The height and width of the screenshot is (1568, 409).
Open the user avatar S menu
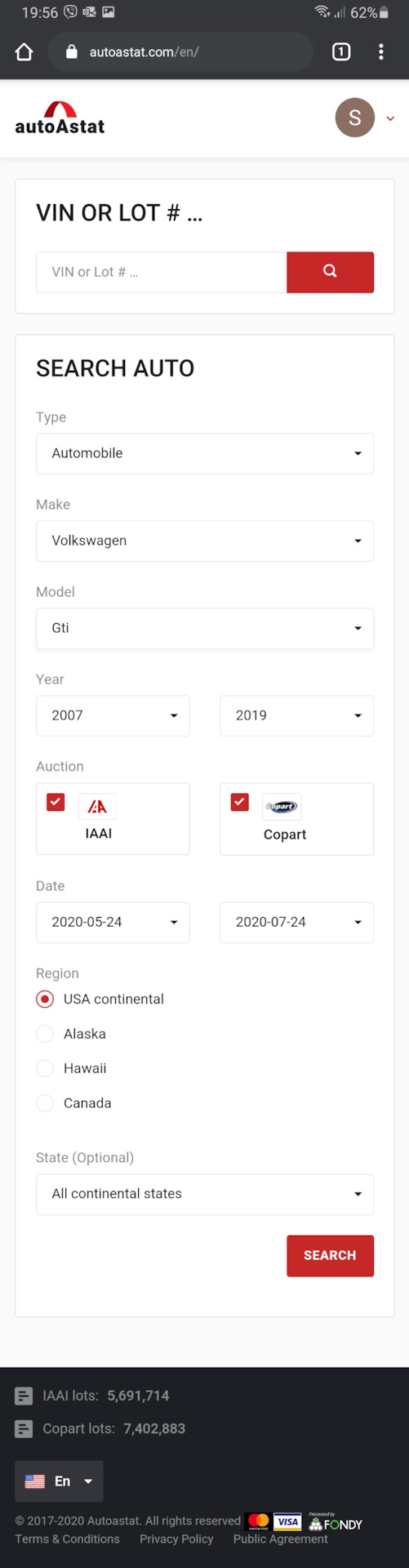[355, 118]
